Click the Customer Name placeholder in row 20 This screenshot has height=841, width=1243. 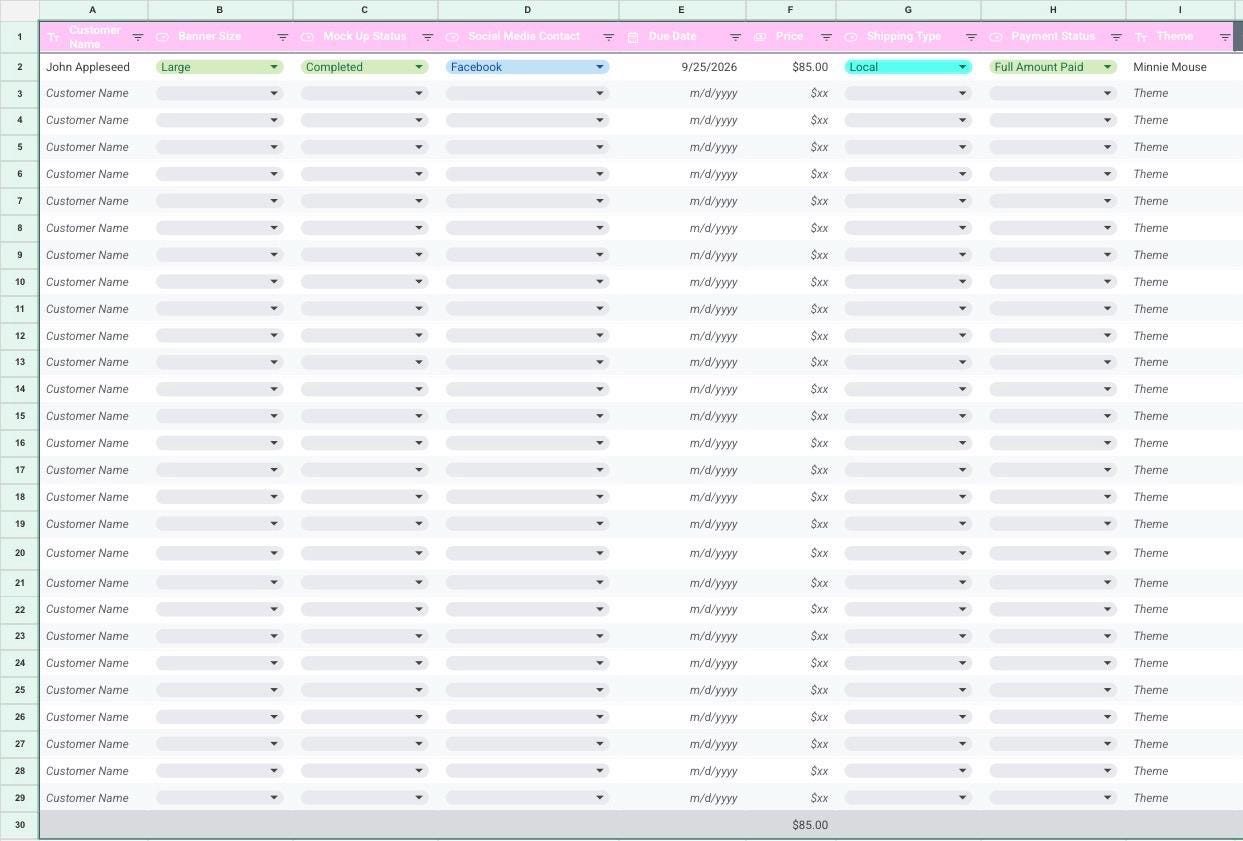pos(87,553)
